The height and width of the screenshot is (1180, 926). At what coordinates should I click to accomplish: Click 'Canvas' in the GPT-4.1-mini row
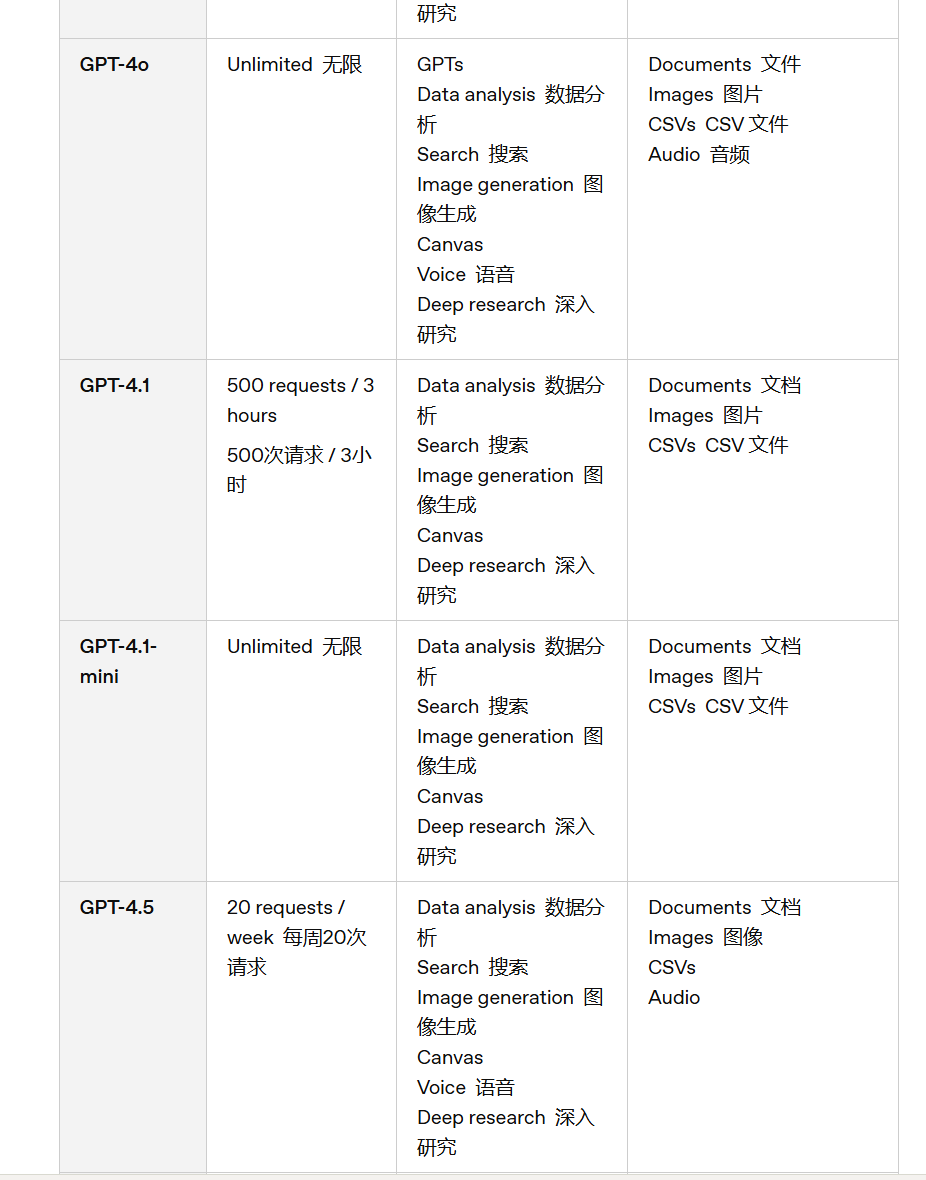pos(450,797)
